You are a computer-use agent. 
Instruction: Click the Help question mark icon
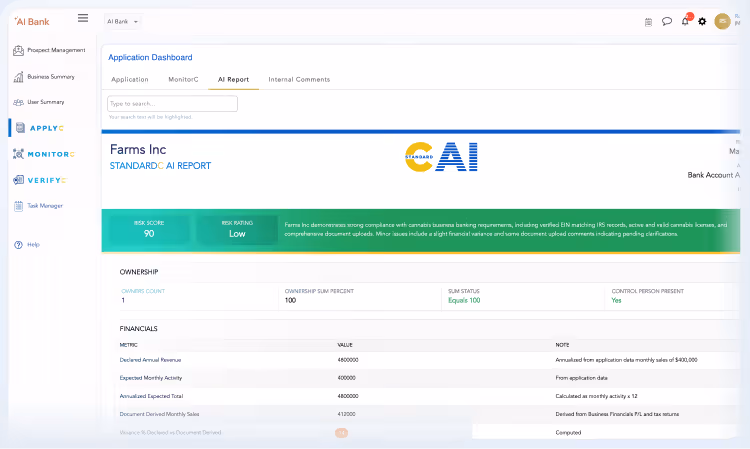click(x=18, y=245)
